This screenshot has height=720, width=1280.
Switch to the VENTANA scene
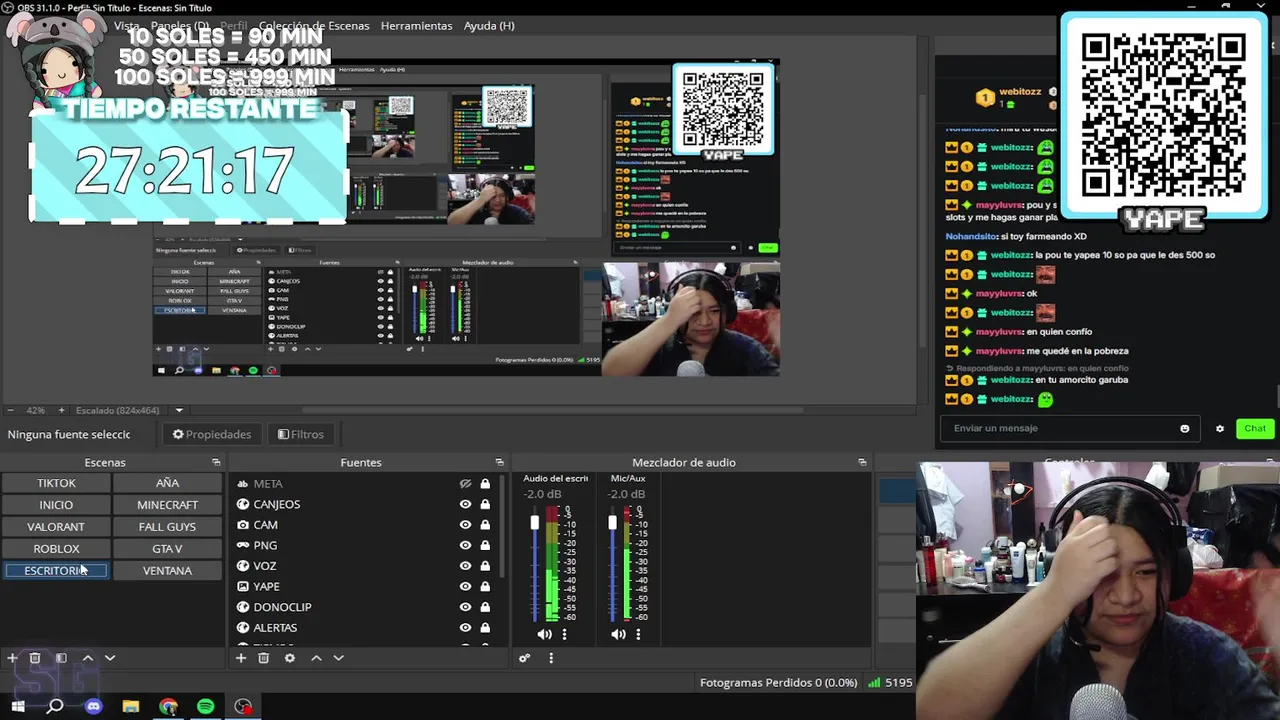coord(167,571)
